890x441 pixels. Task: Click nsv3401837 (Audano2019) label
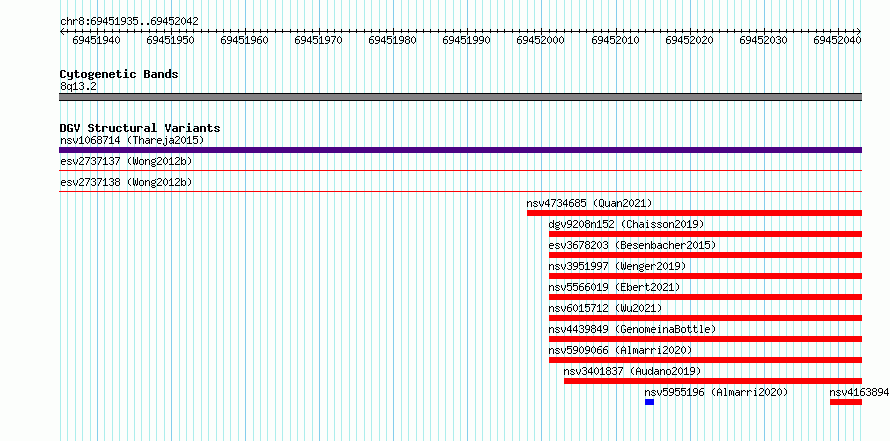(x=632, y=371)
